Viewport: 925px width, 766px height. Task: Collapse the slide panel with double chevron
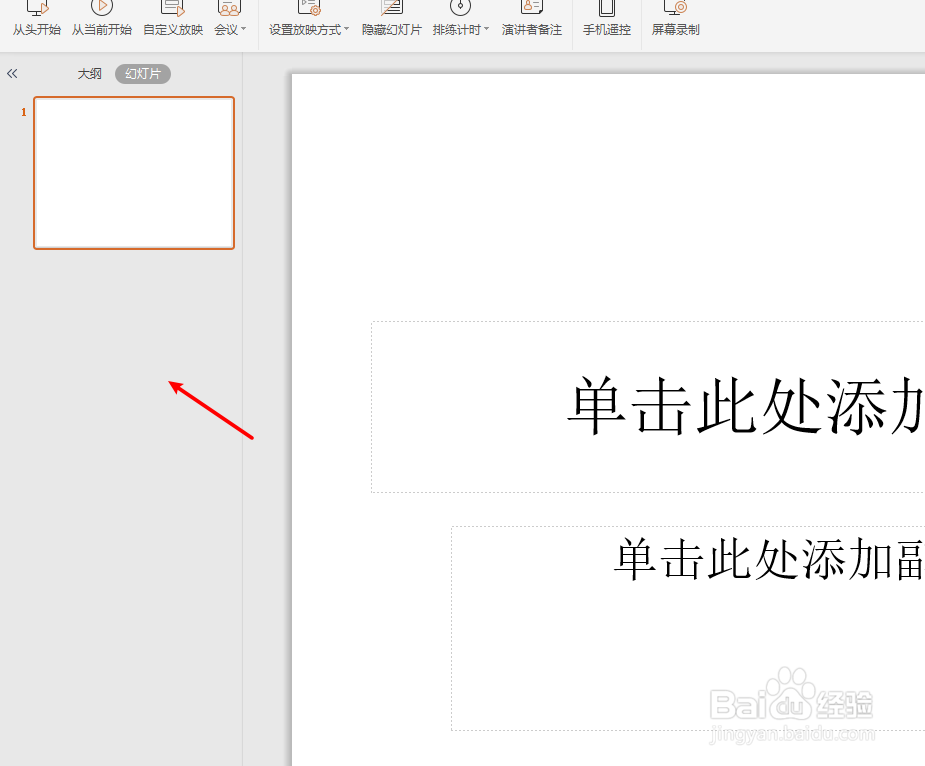click(12, 73)
